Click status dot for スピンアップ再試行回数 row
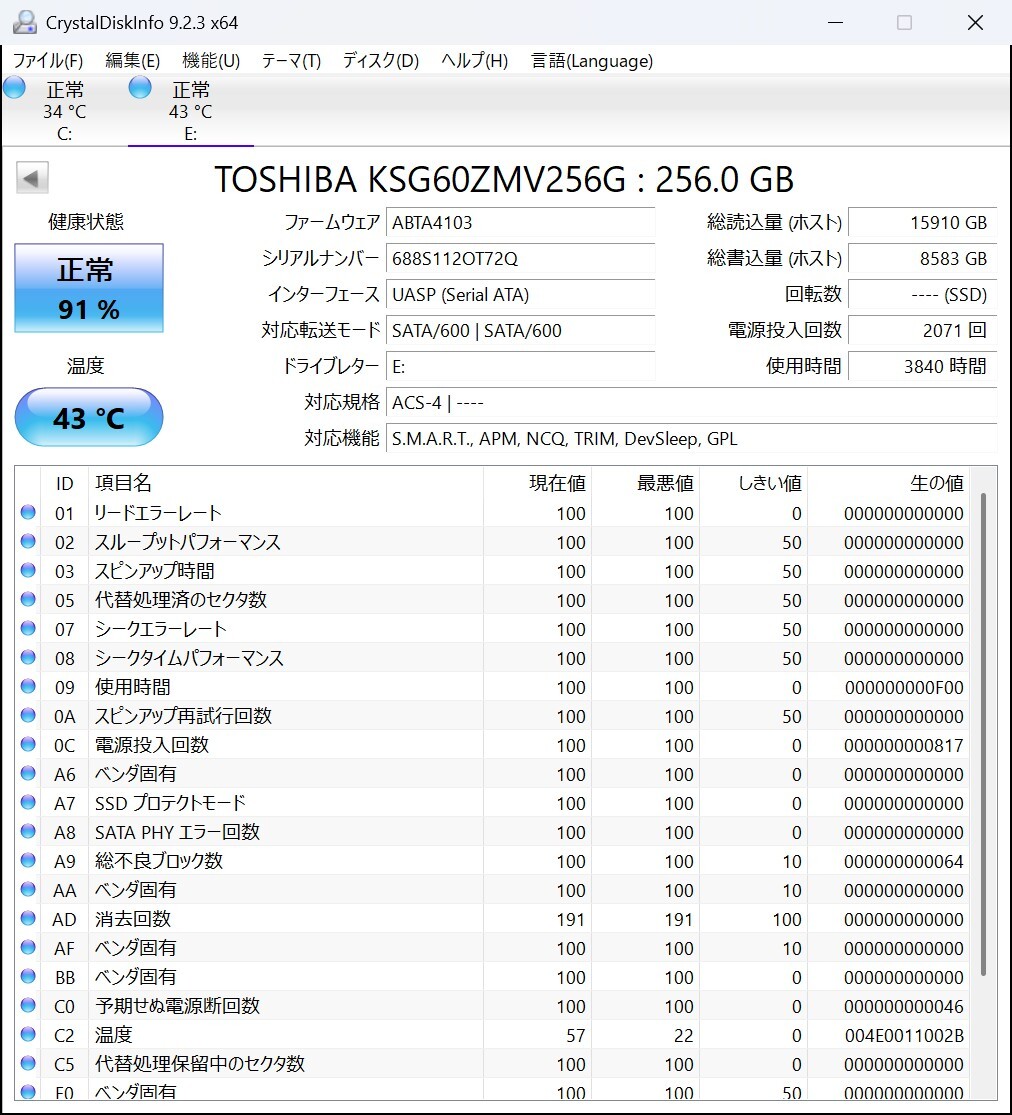Screen dimensions: 1012x1115 click(x=28, y=715)
